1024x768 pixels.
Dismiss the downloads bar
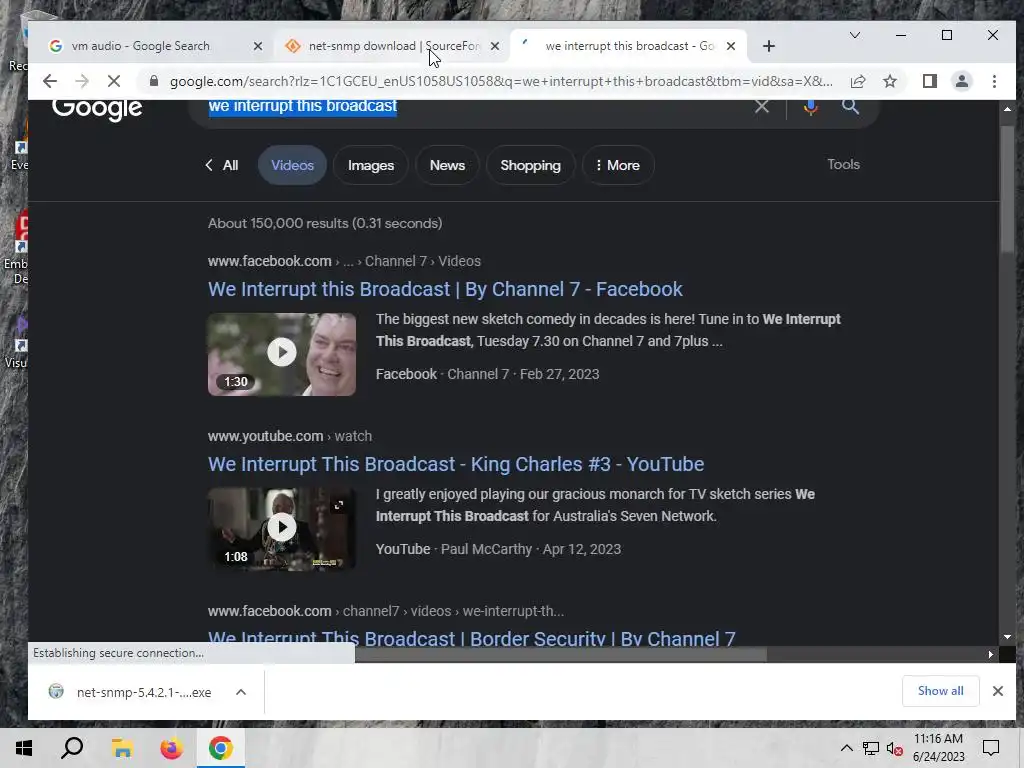click(x=997, y=691)
